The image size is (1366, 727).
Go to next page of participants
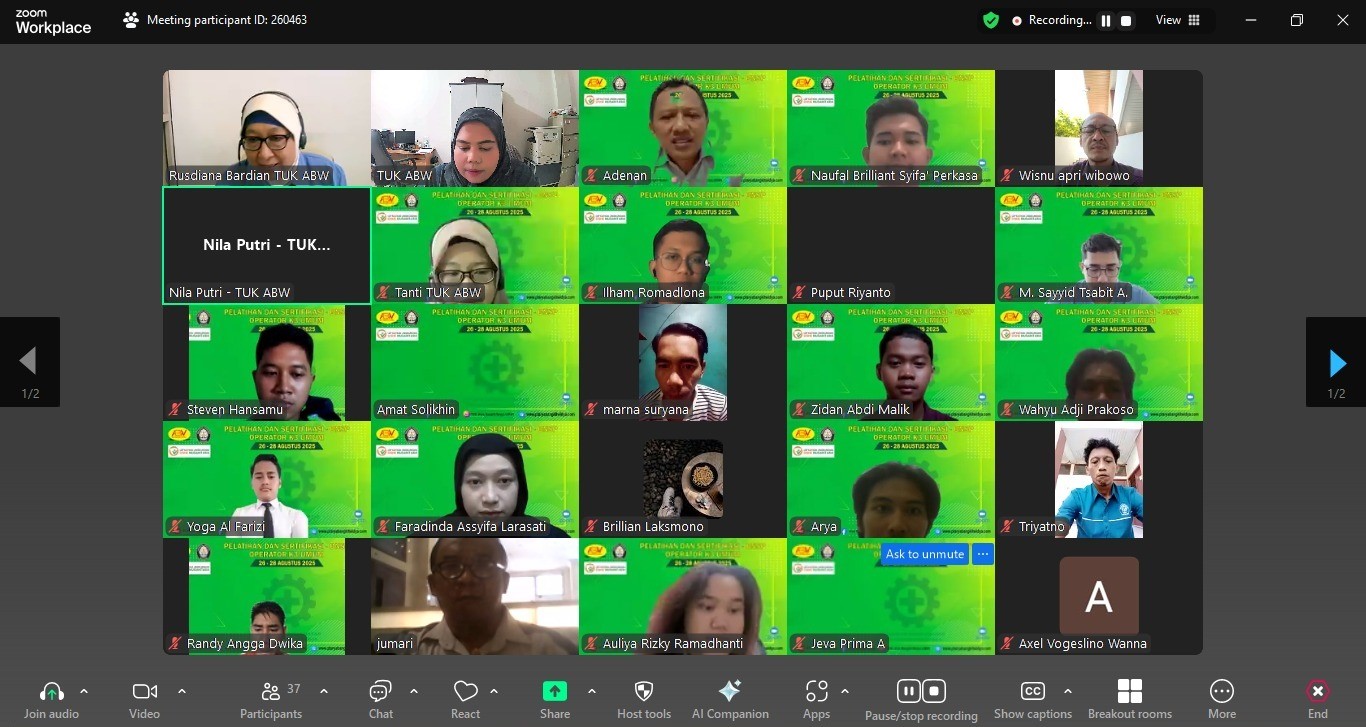[1336, 363]
